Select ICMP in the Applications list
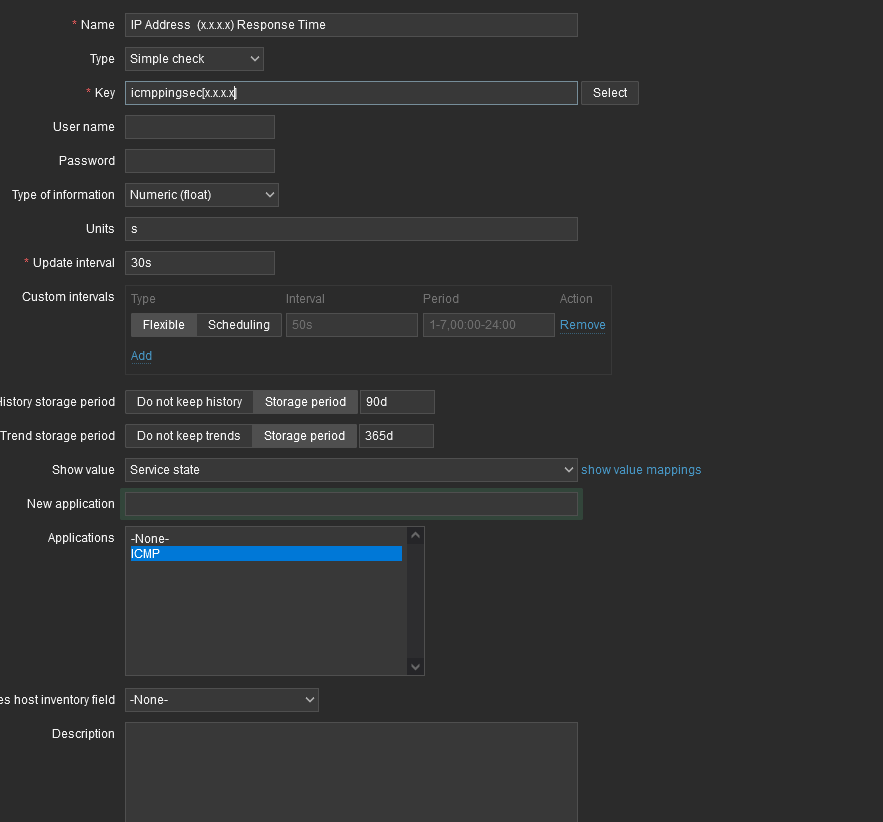This screenshot has width=883, height=822. point(265,553)
